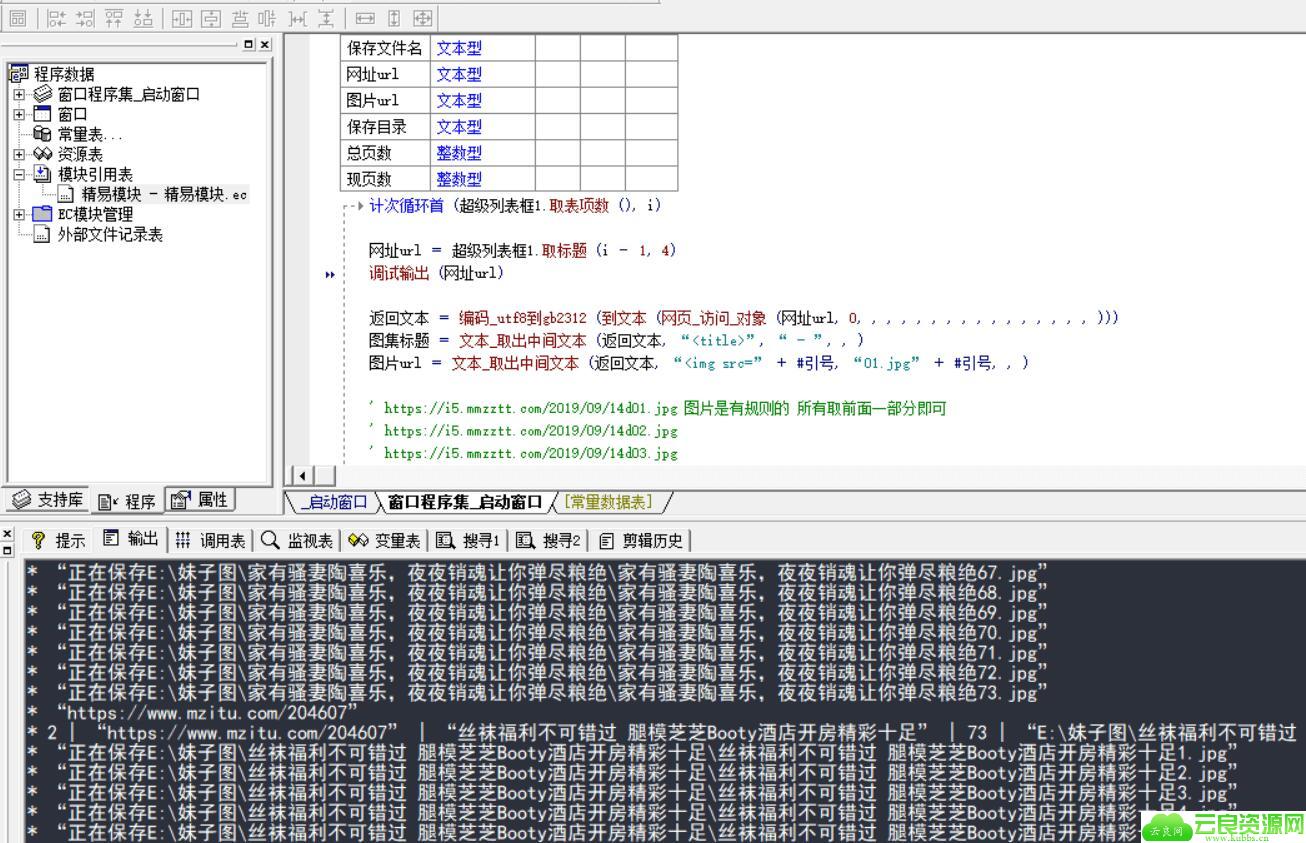Switch to the 搜寻2 tab

click(x=548, y=540)
